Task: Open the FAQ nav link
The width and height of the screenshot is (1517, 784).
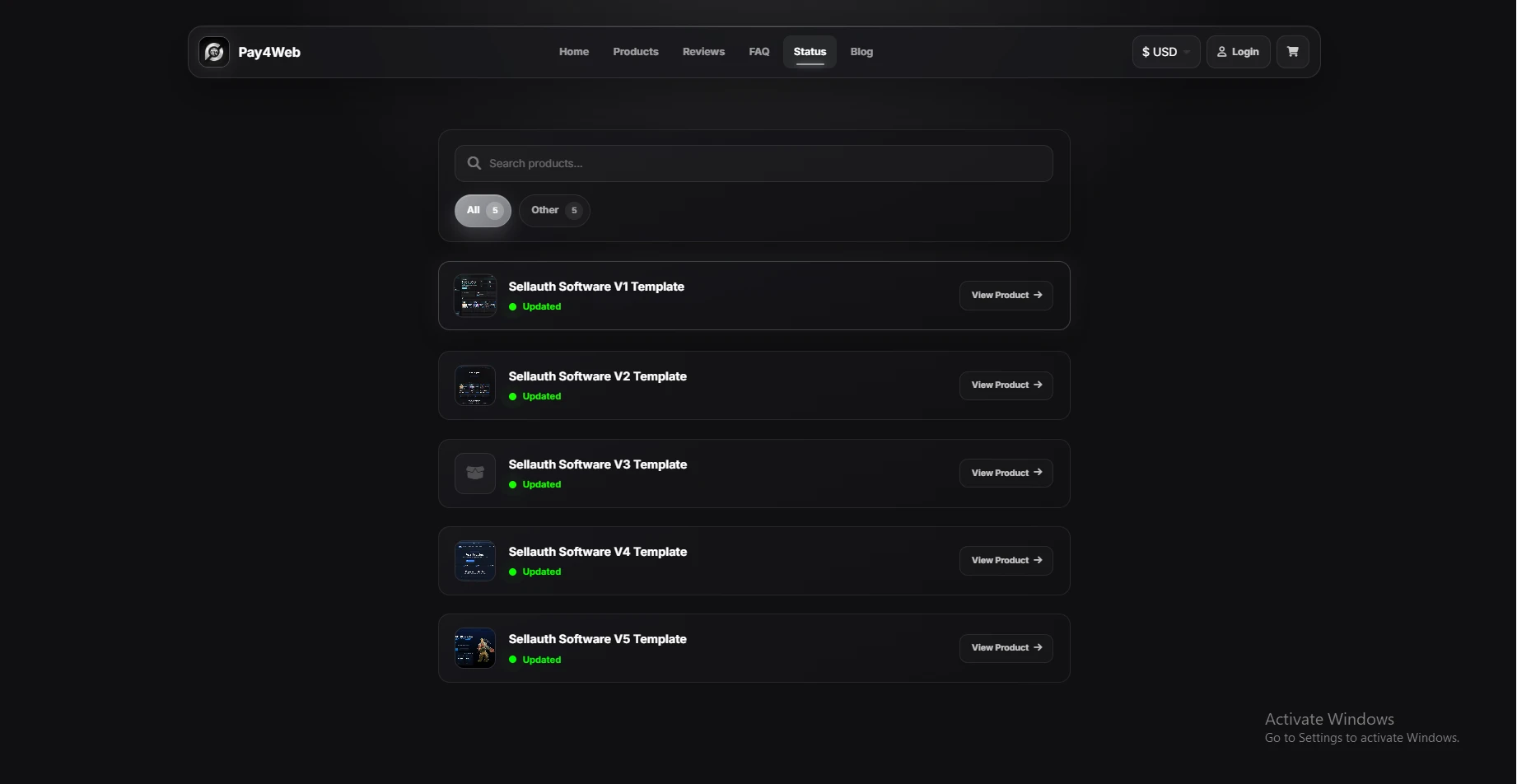Action: pyautogui.click(x=759, y=52)
